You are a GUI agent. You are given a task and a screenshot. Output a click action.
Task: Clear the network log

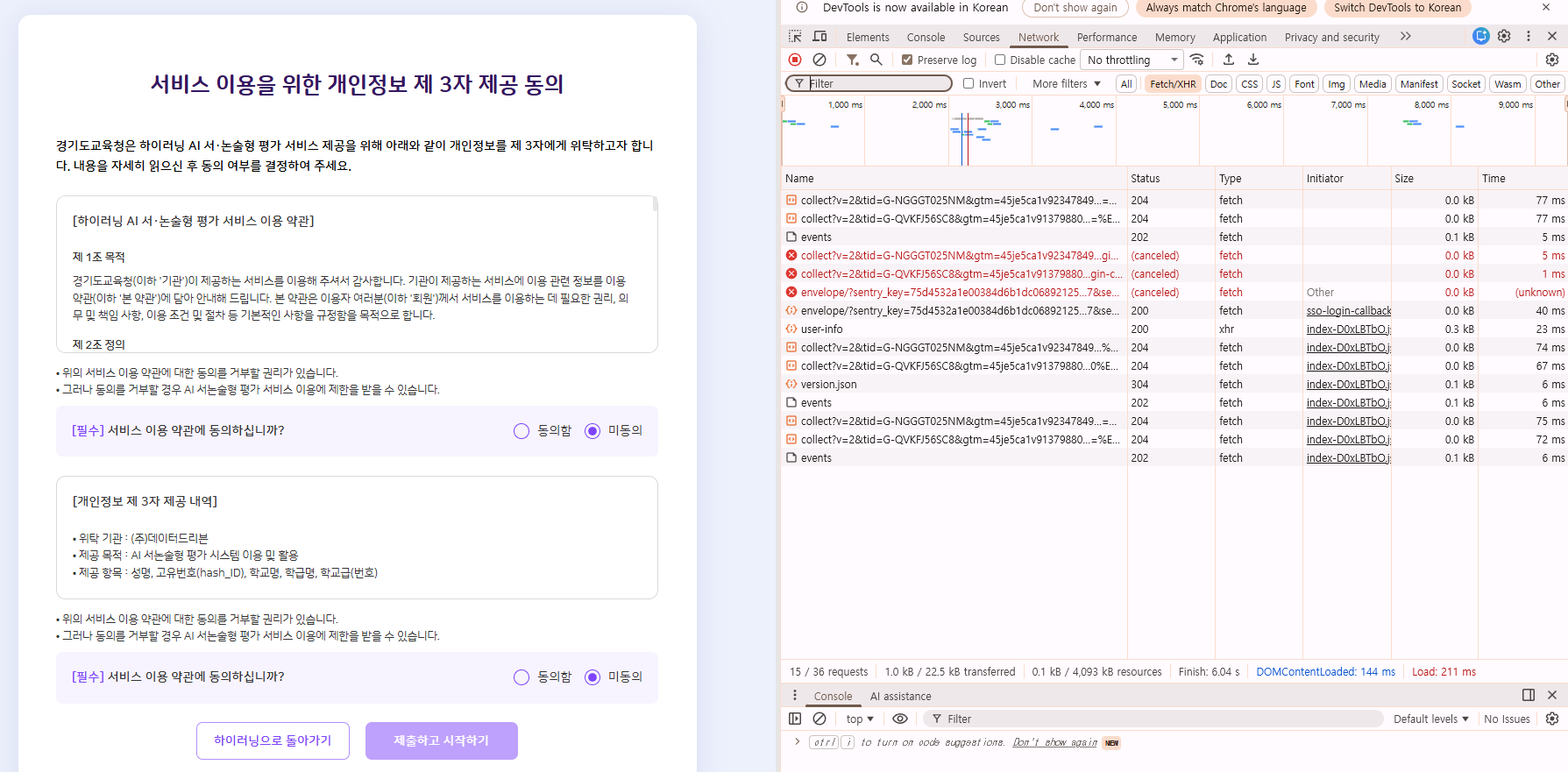click(x=819, y=60)
